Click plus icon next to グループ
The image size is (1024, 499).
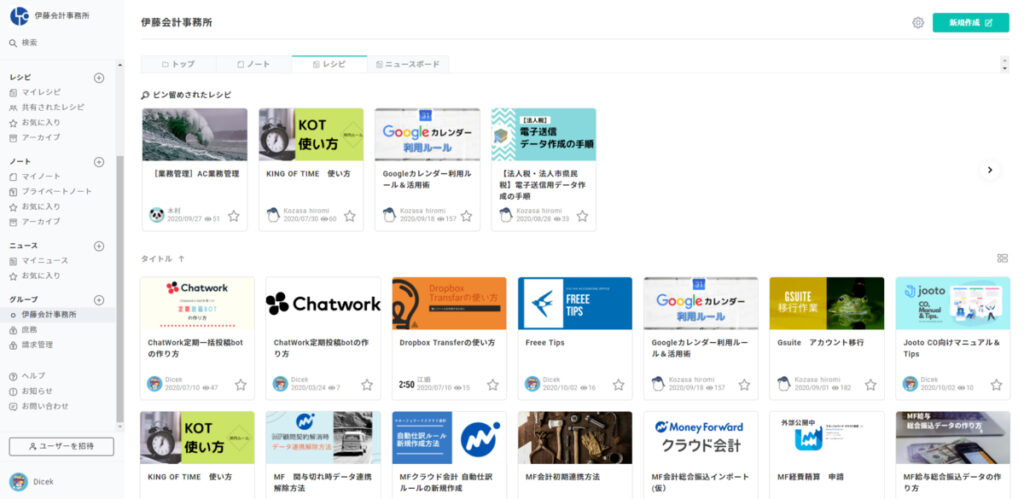99,300
